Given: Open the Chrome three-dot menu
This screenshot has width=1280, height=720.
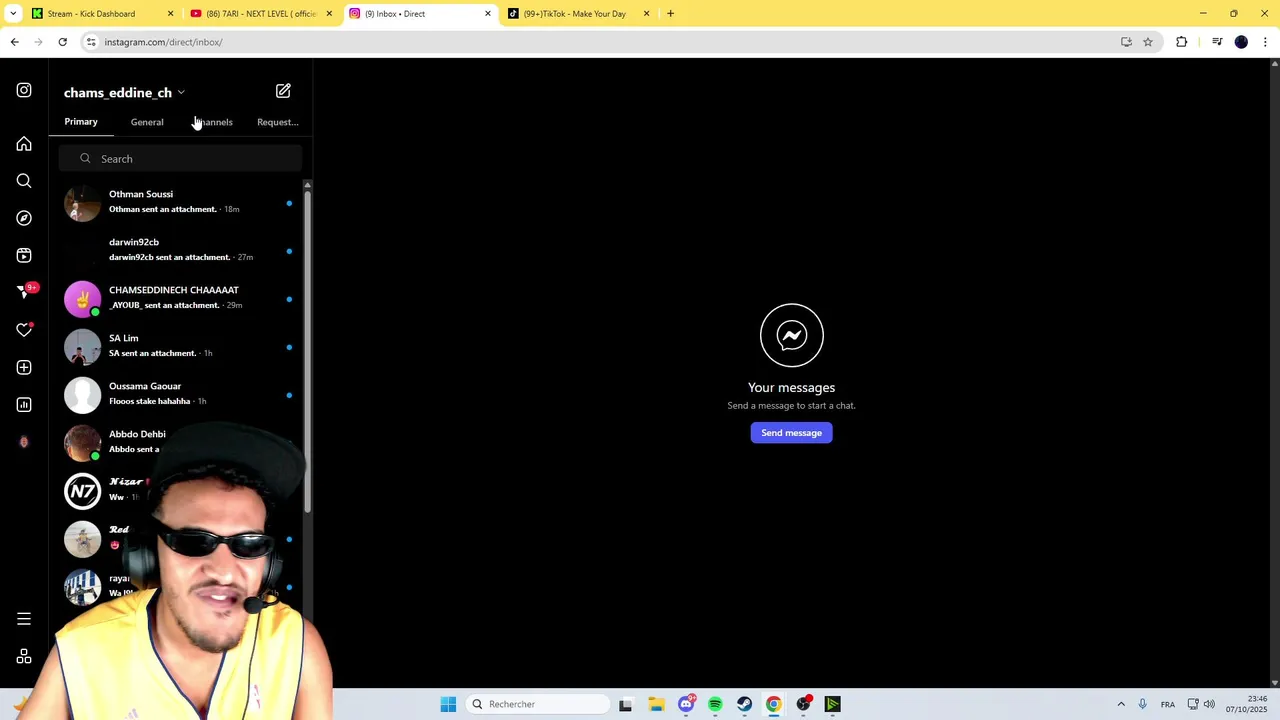Looking at the screenshot, I should tap(1266, 42).
